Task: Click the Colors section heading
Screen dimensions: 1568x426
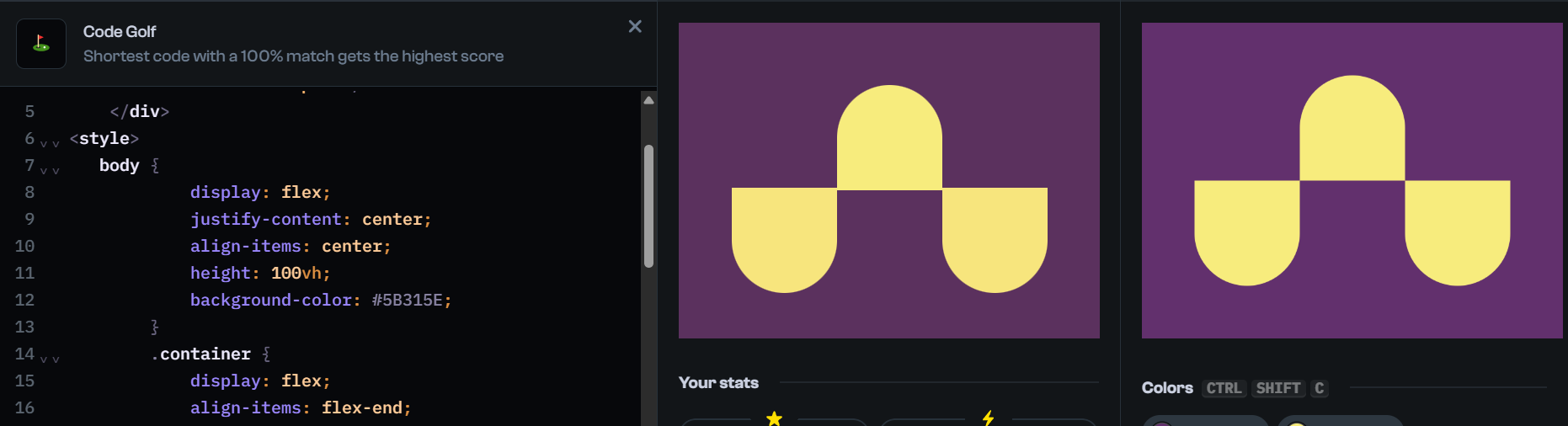Action: 1167,388
